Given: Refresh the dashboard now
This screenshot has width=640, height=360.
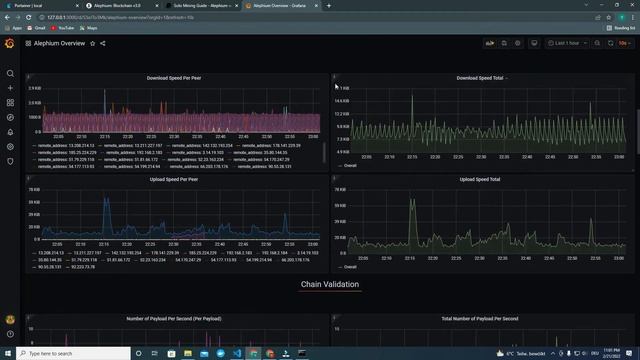Looking at the screenshot, I should 611,43.
